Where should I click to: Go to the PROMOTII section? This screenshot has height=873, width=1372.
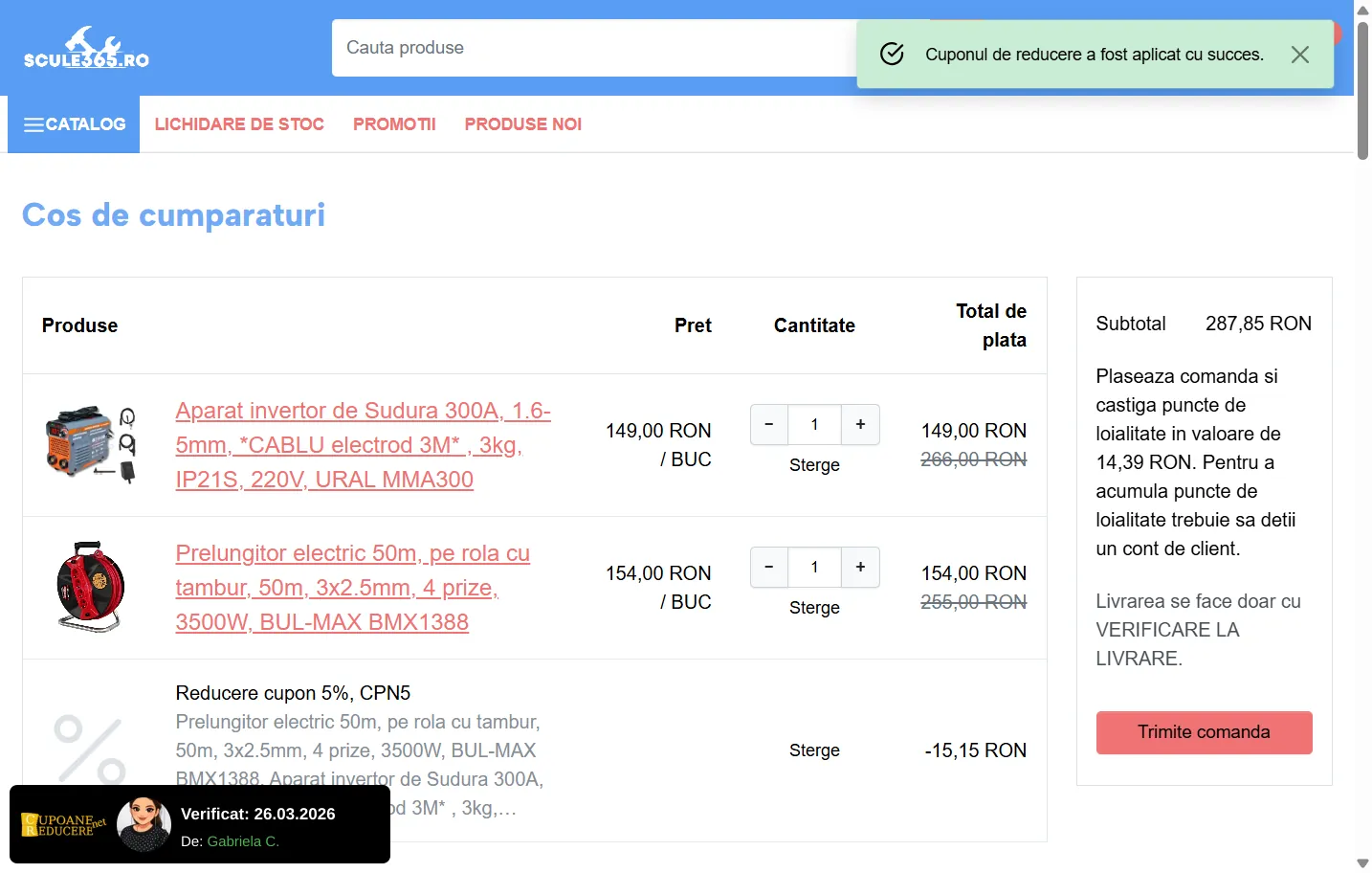[394, 124]
